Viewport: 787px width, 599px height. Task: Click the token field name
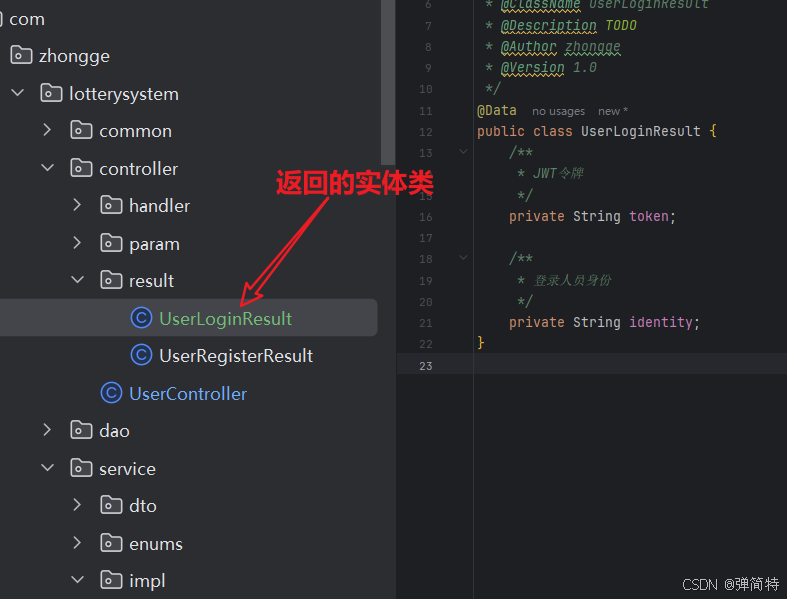[x=648, y=216]
